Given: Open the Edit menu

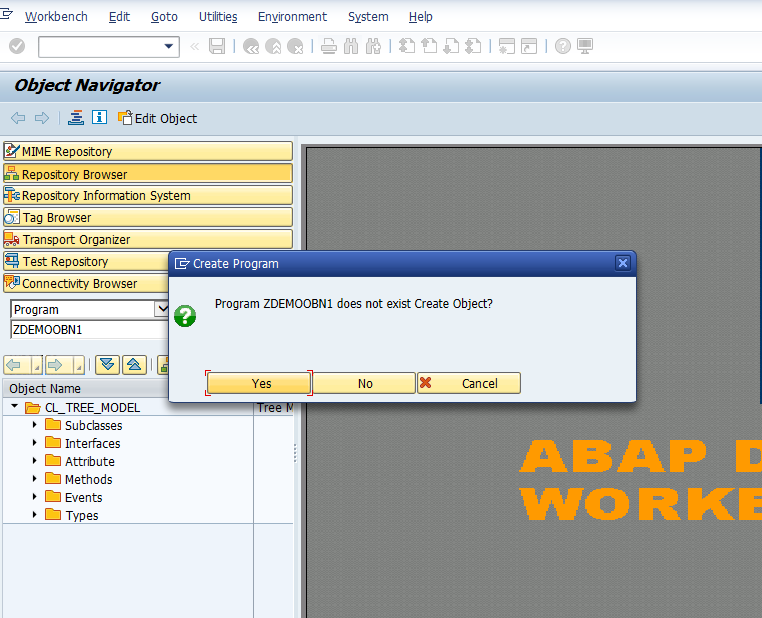Looking at the screenshot, I should (x=119, y=17).
